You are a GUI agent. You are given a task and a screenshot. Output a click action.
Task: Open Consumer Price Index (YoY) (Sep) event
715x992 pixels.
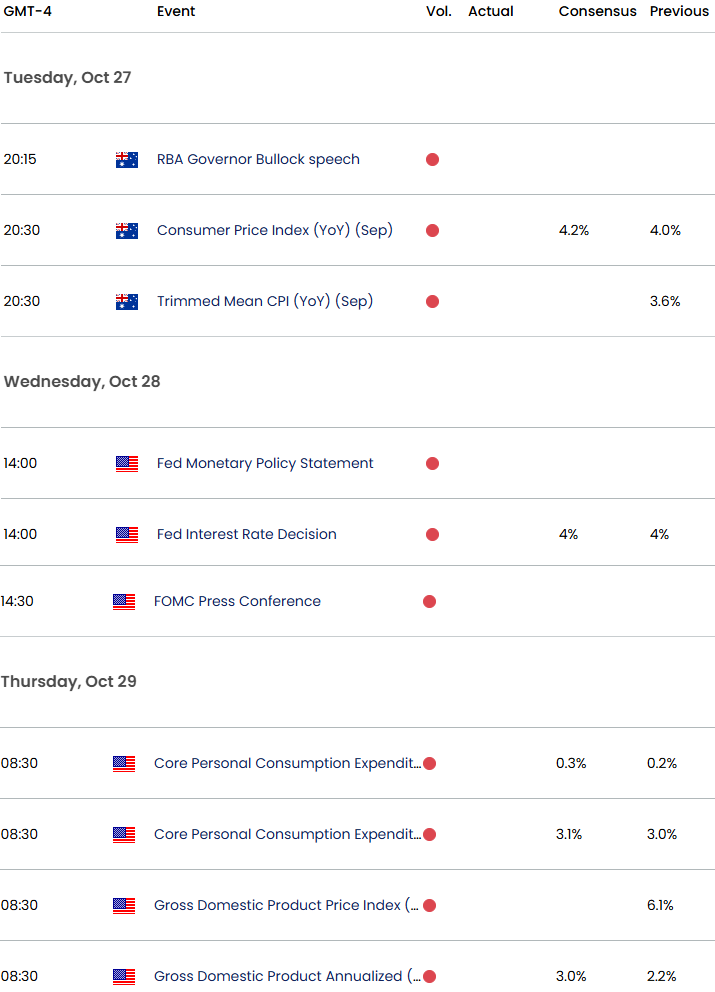(275, 230)
